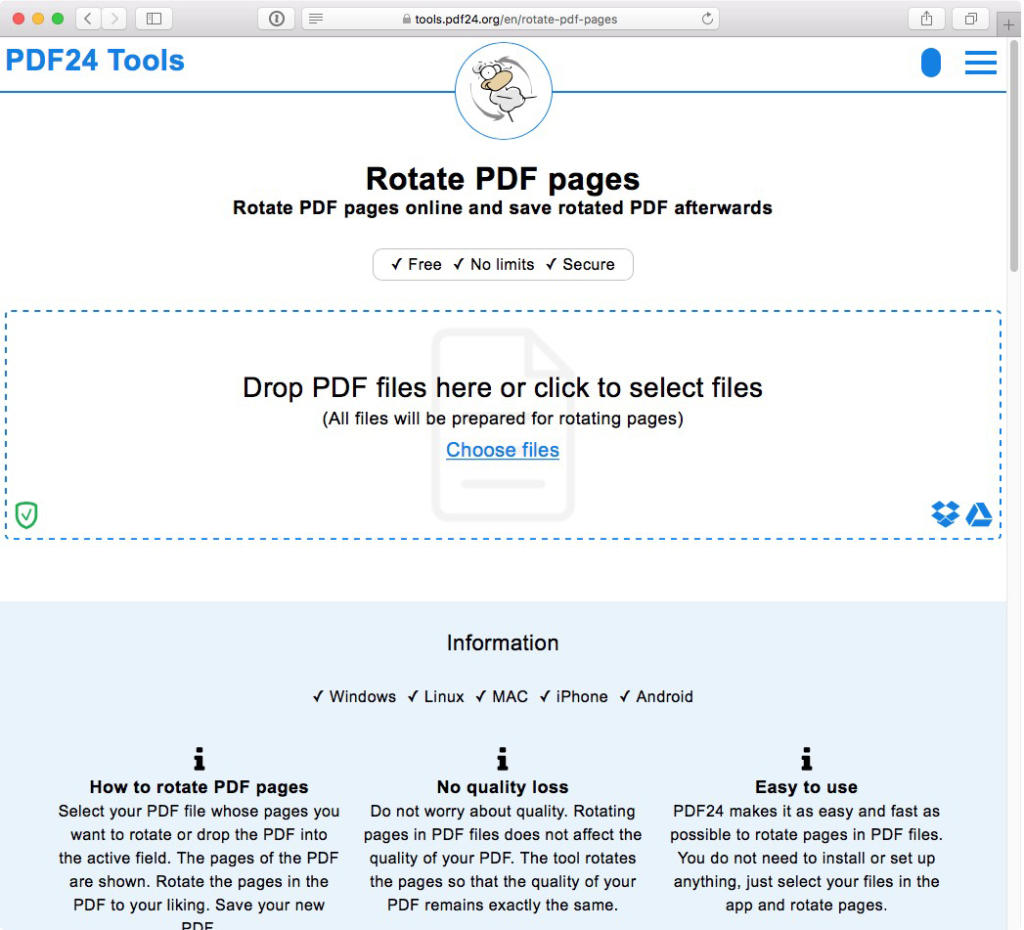Click 'How to rotate PDF pages' title

[x=199, y=787]
